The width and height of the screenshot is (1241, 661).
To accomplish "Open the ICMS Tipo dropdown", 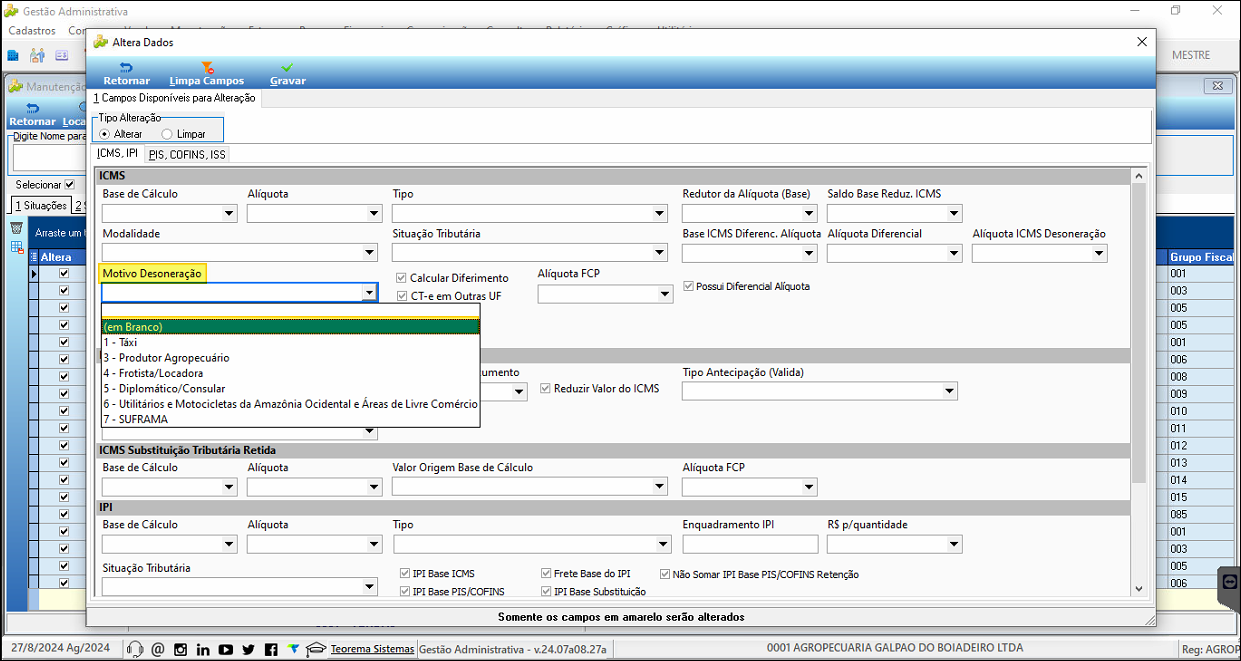I will click(x=659, y=213).
